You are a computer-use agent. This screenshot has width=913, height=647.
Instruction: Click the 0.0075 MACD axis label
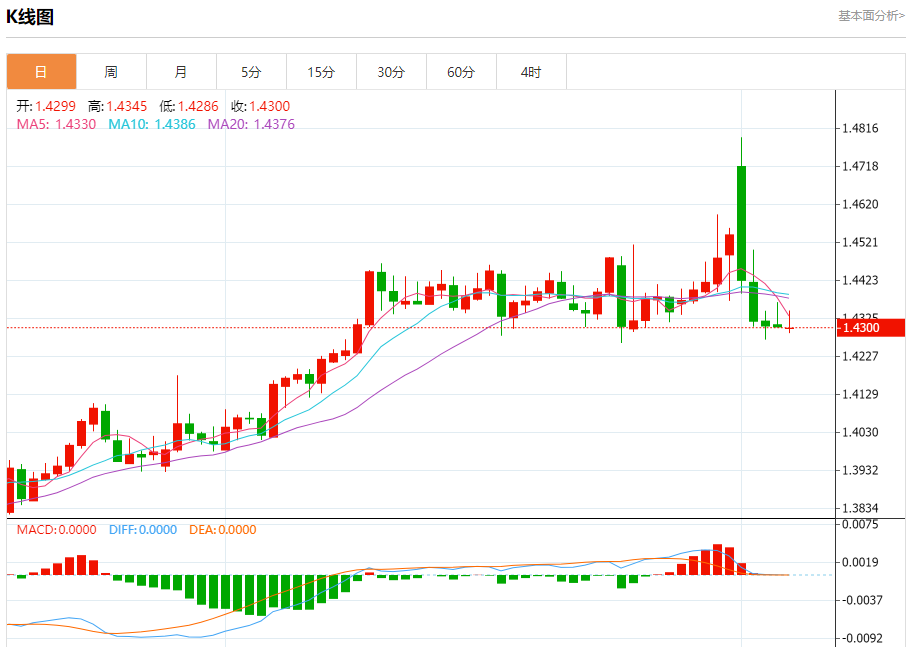pos(861,524)
